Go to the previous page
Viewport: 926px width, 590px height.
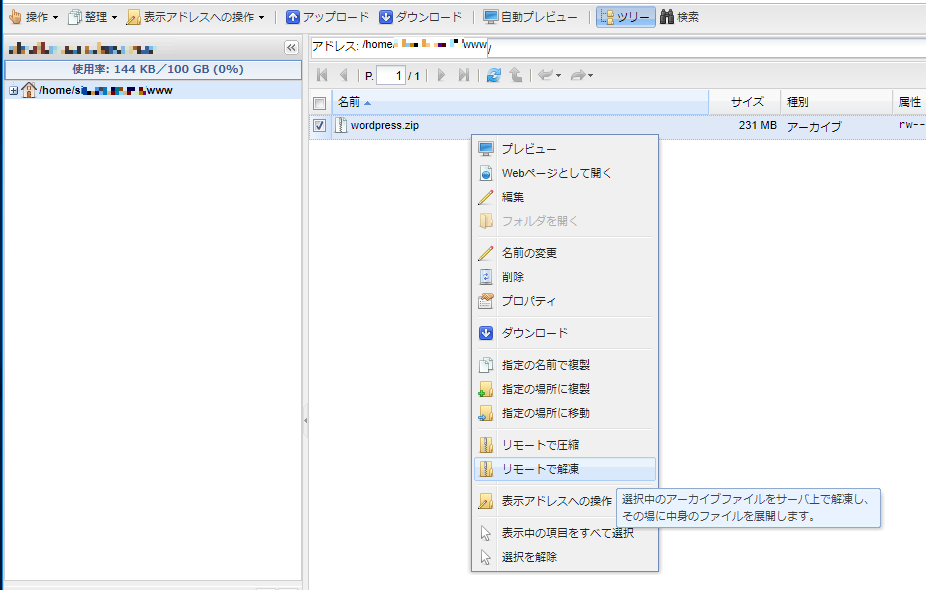click(x=344, y=75)
